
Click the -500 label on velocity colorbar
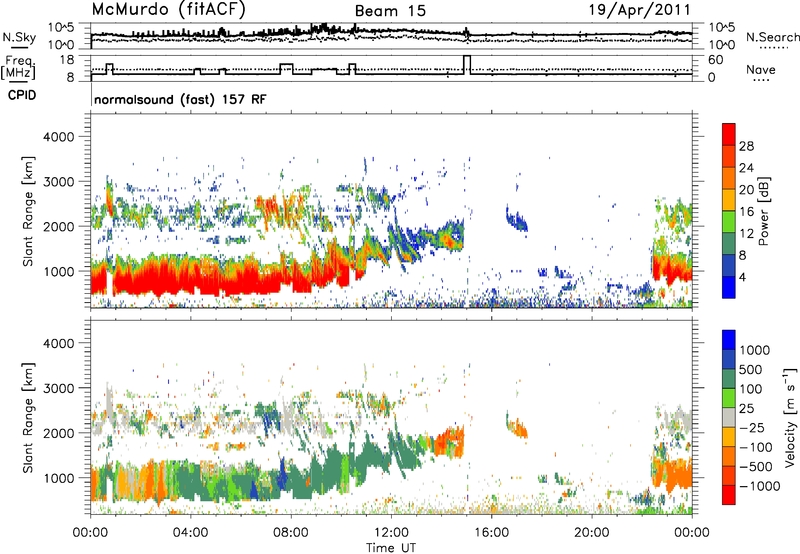pos(756,467)
